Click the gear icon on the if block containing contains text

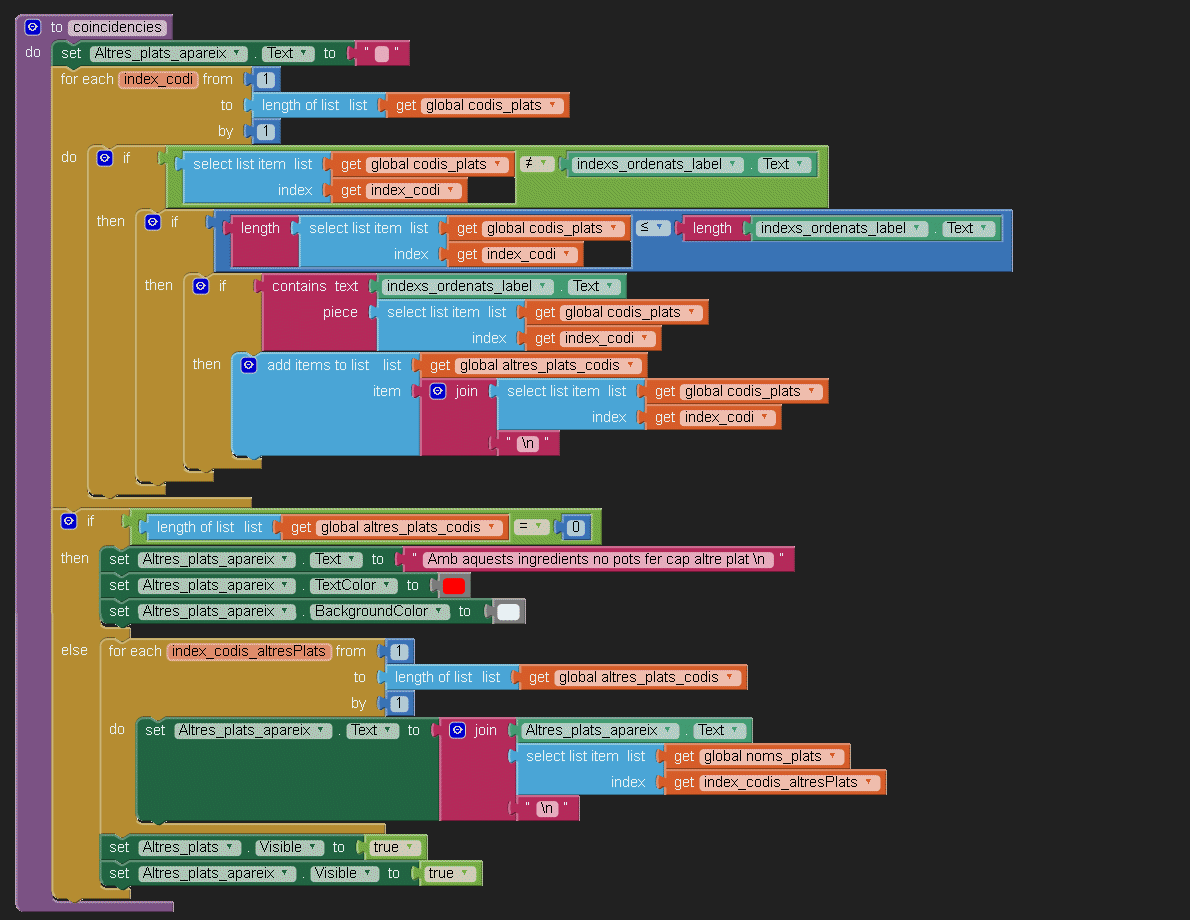(201, 286)
